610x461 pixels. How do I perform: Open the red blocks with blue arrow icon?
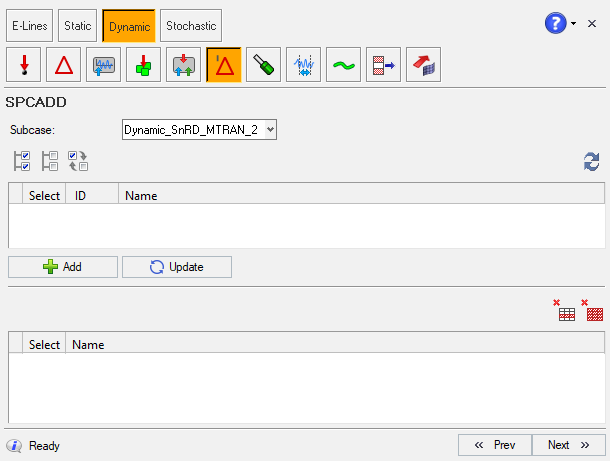coord(384,65)
